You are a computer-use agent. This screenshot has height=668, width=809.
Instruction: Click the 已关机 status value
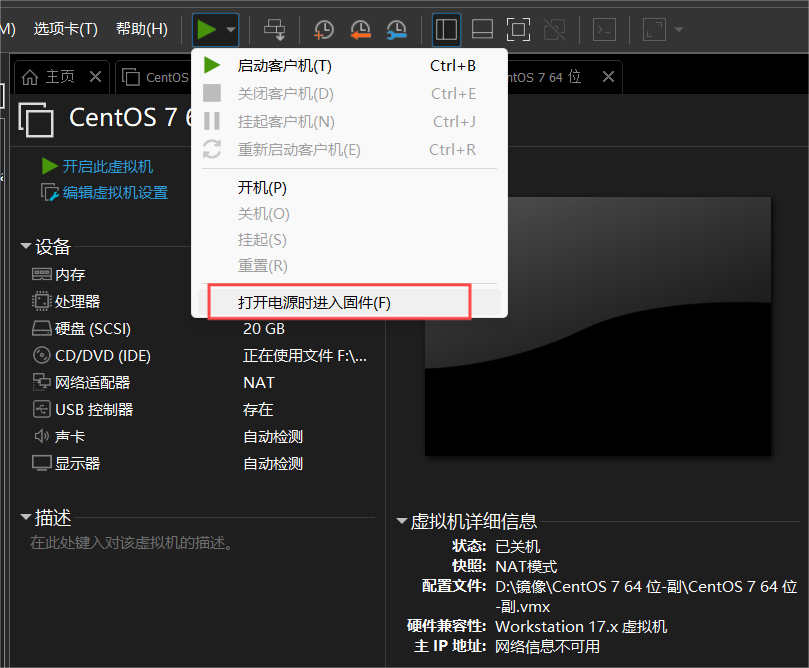(x=517, y=546)
